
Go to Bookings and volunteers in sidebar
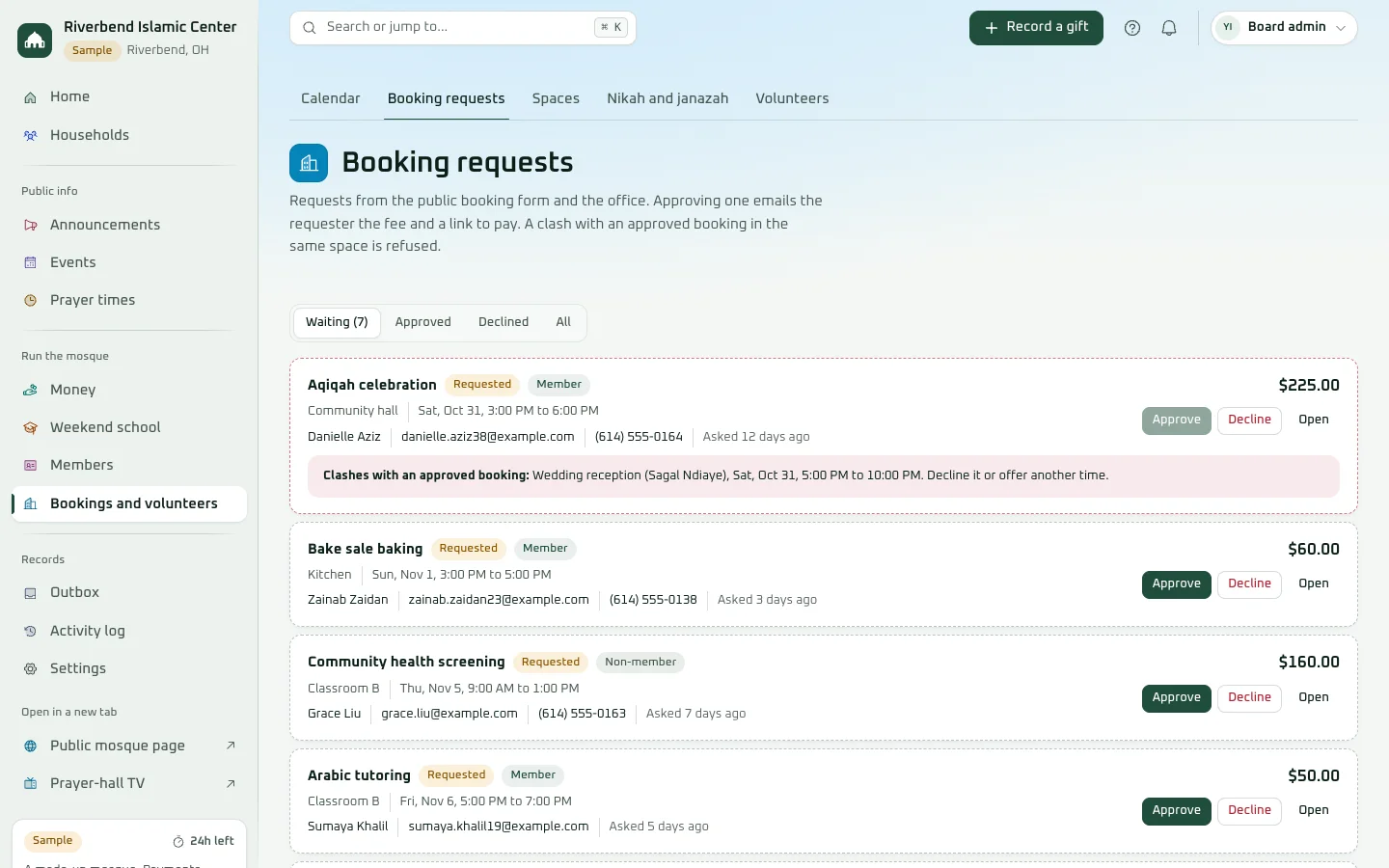[x=130, y=504]
